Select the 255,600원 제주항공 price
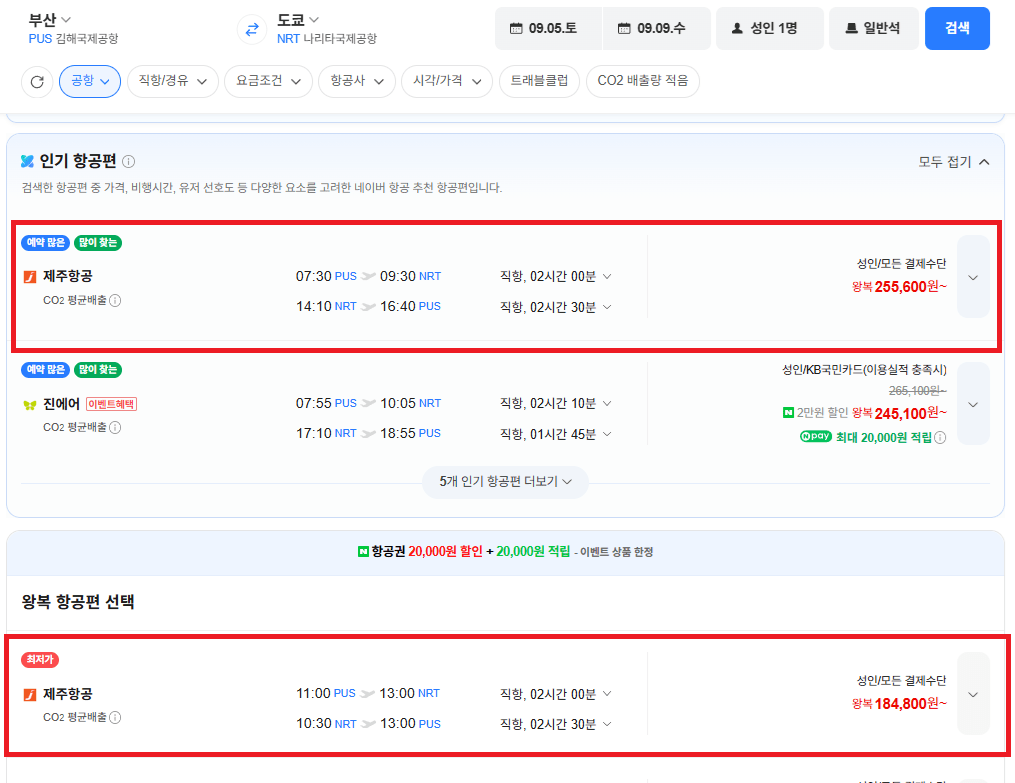The image size is (1015, 783). (900, 287)
